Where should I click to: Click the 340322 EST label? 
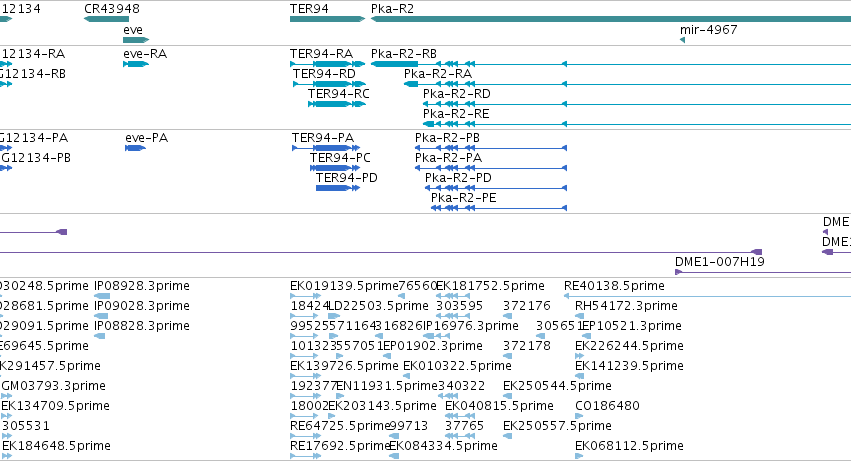(461, 386)
